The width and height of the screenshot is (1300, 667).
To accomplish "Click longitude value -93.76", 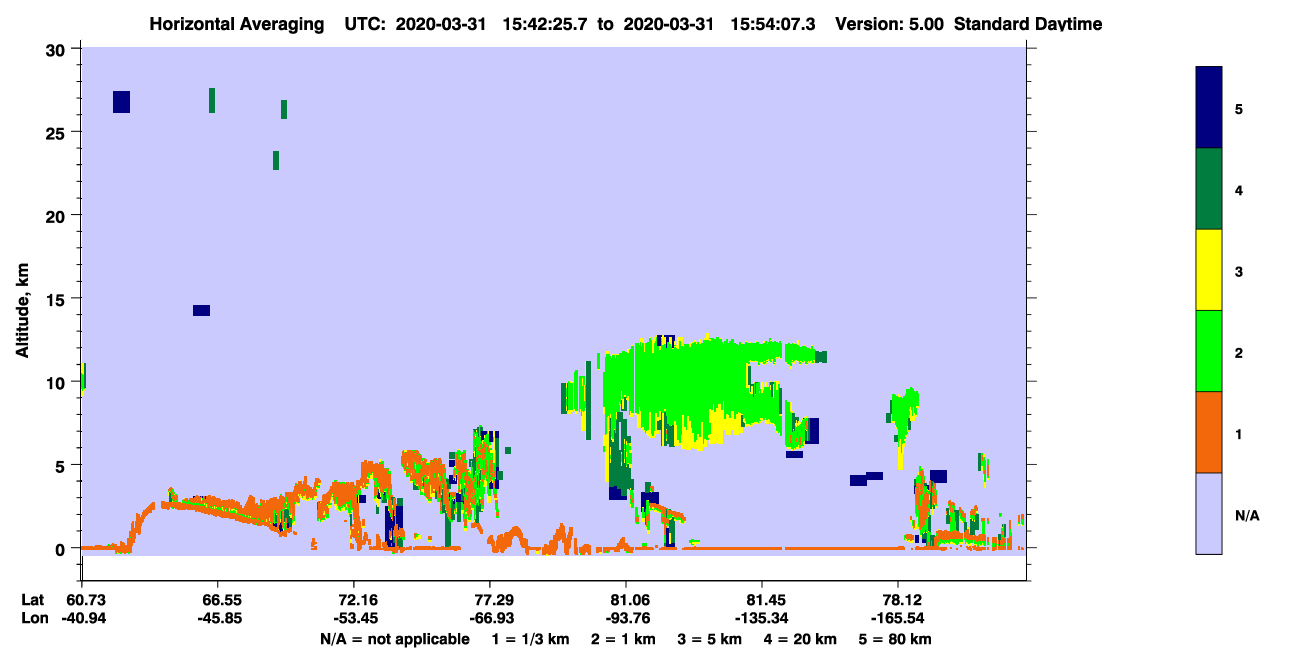I will (x=626, y=618).
